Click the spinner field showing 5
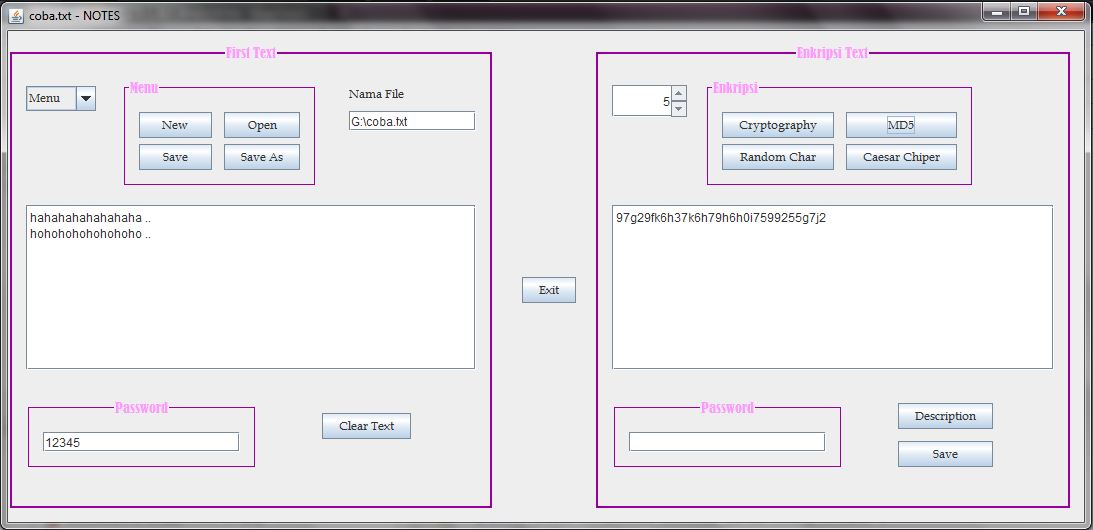This screenshot has width=1093, height=530. [642, 101]
